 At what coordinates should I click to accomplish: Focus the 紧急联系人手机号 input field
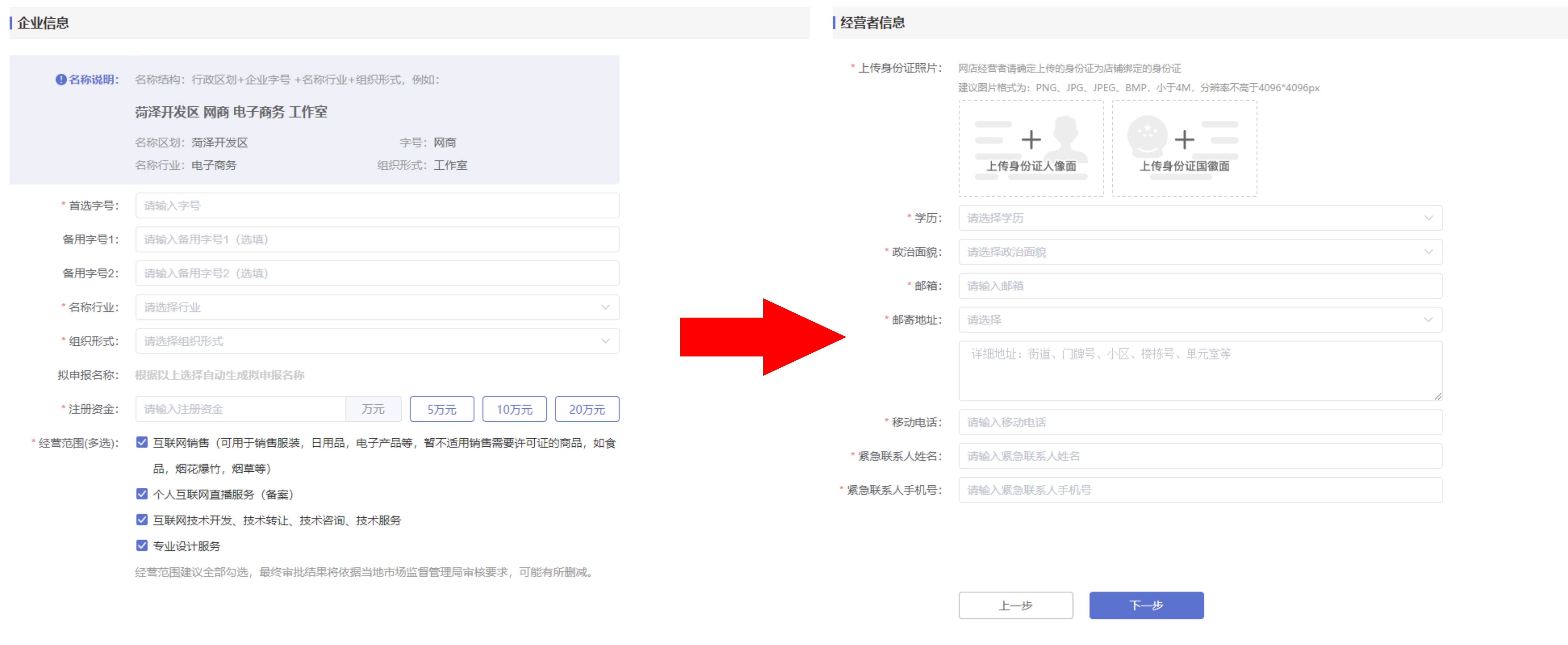[x=1200, y=490]
